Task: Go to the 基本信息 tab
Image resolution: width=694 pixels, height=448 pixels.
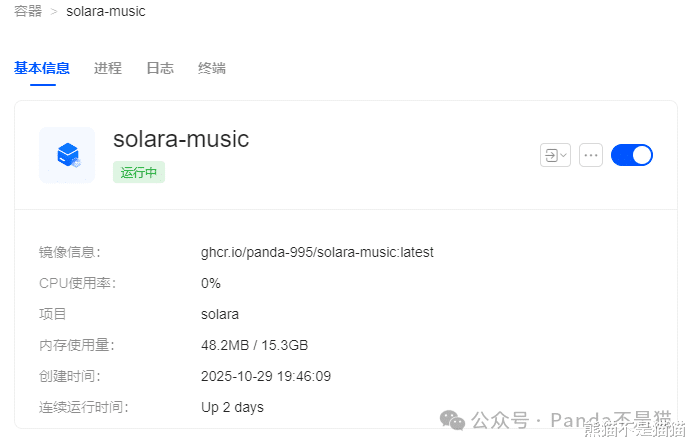Action: [42, 68]
